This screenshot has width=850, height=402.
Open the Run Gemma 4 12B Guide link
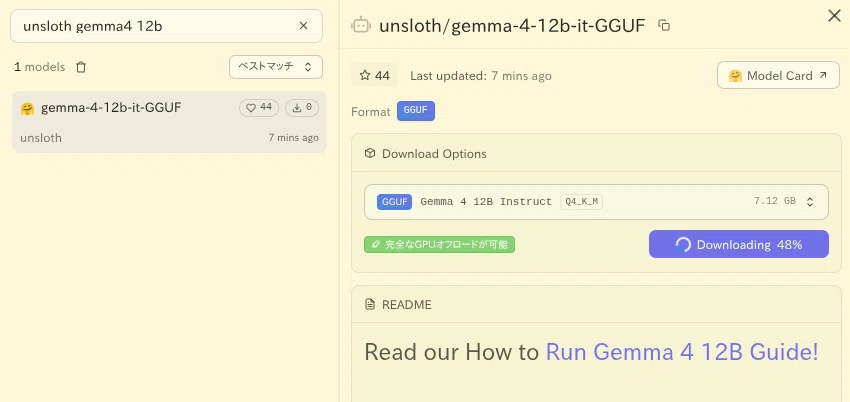tap(681, 352)
